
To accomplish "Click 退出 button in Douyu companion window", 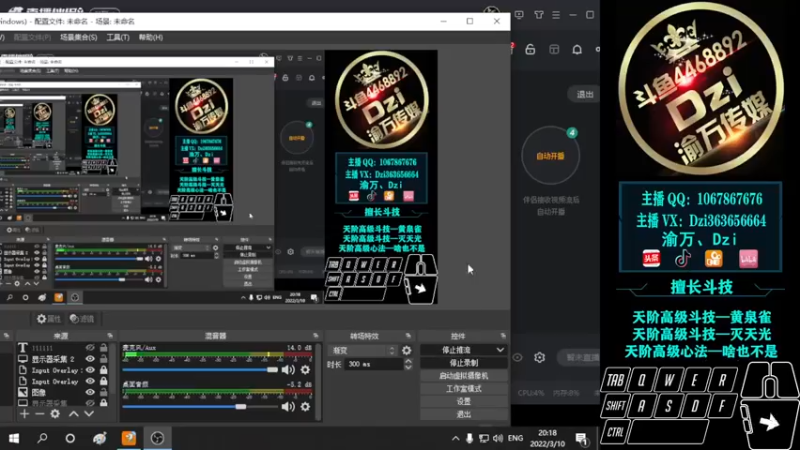I will [584, 94].
